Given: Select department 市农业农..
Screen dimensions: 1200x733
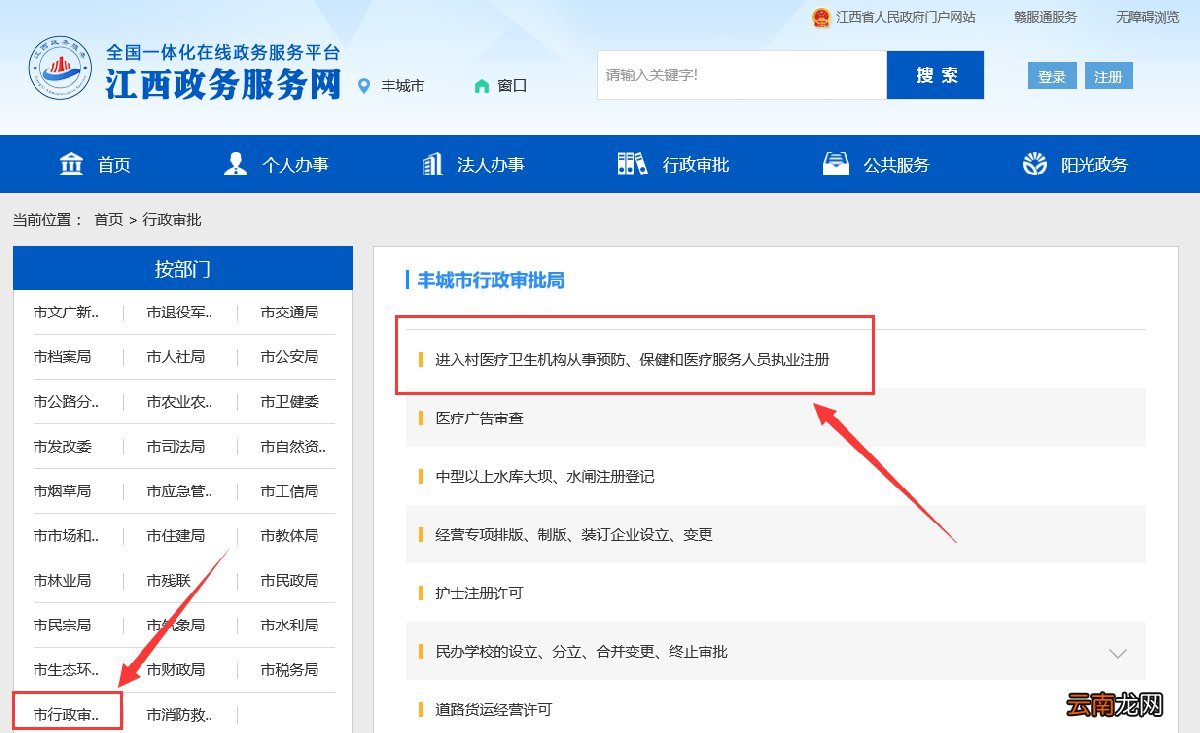Looking at the screenshot, I should coord(179,402).
